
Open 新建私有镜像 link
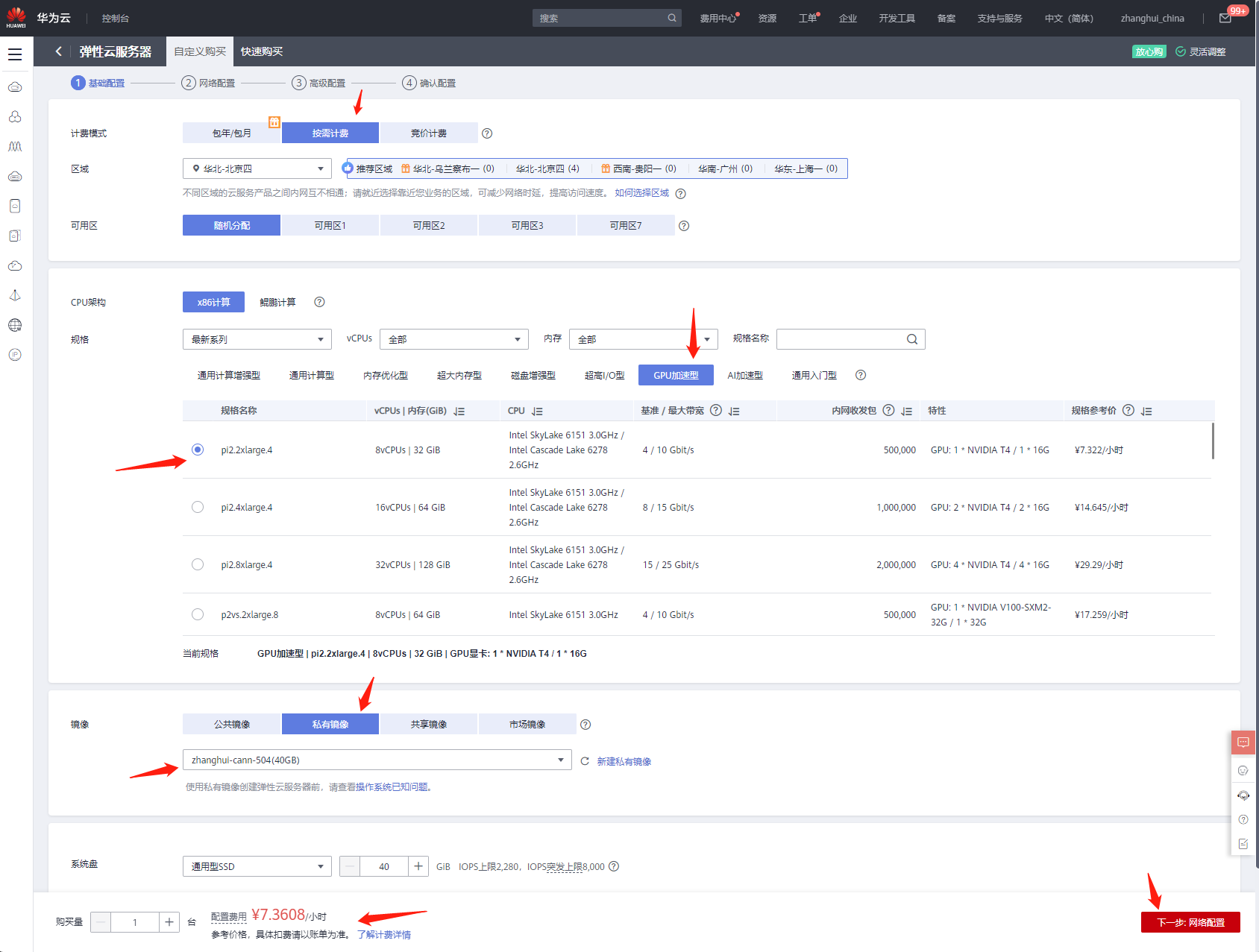624,761
